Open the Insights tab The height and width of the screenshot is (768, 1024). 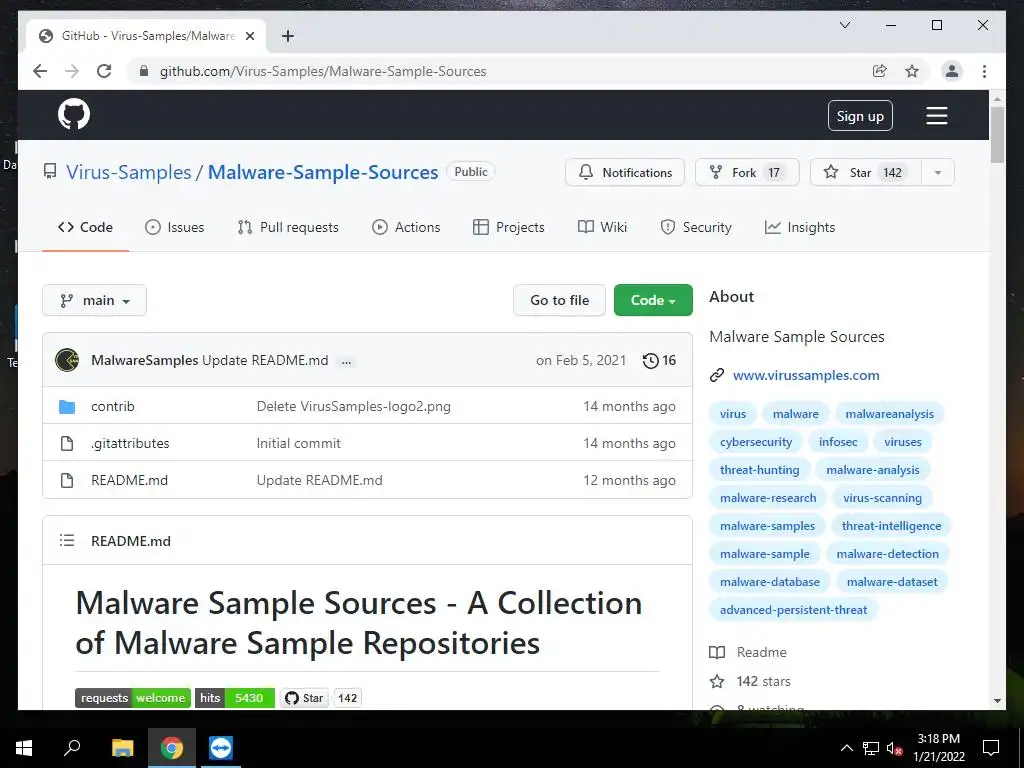800,227
